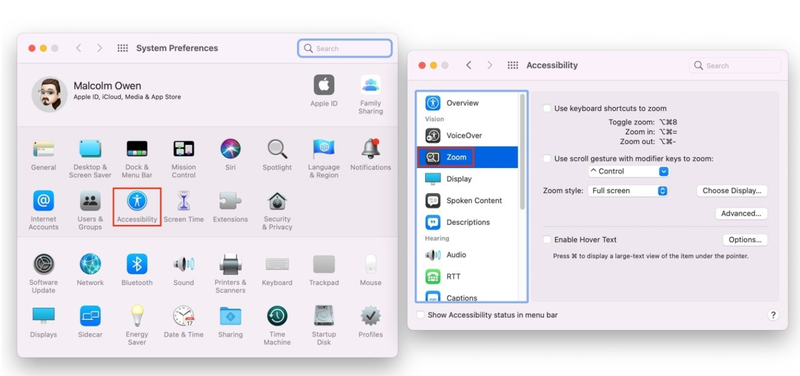Enable scroll gesture with modifier keys
The height and width of the screenshot is (376, 800).
(547, 159)
